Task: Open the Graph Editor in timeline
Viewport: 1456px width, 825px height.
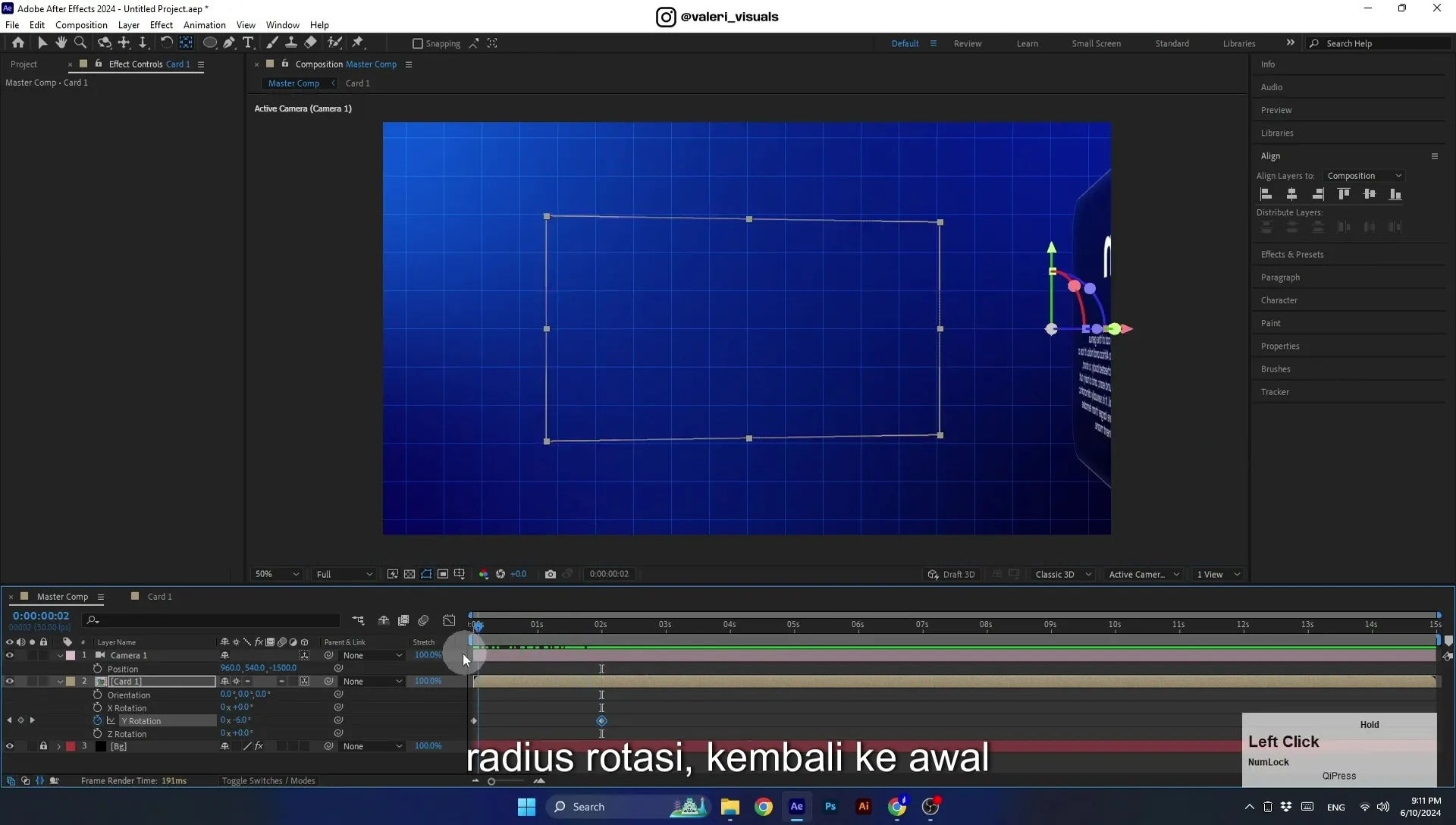Action: [449, 620]
